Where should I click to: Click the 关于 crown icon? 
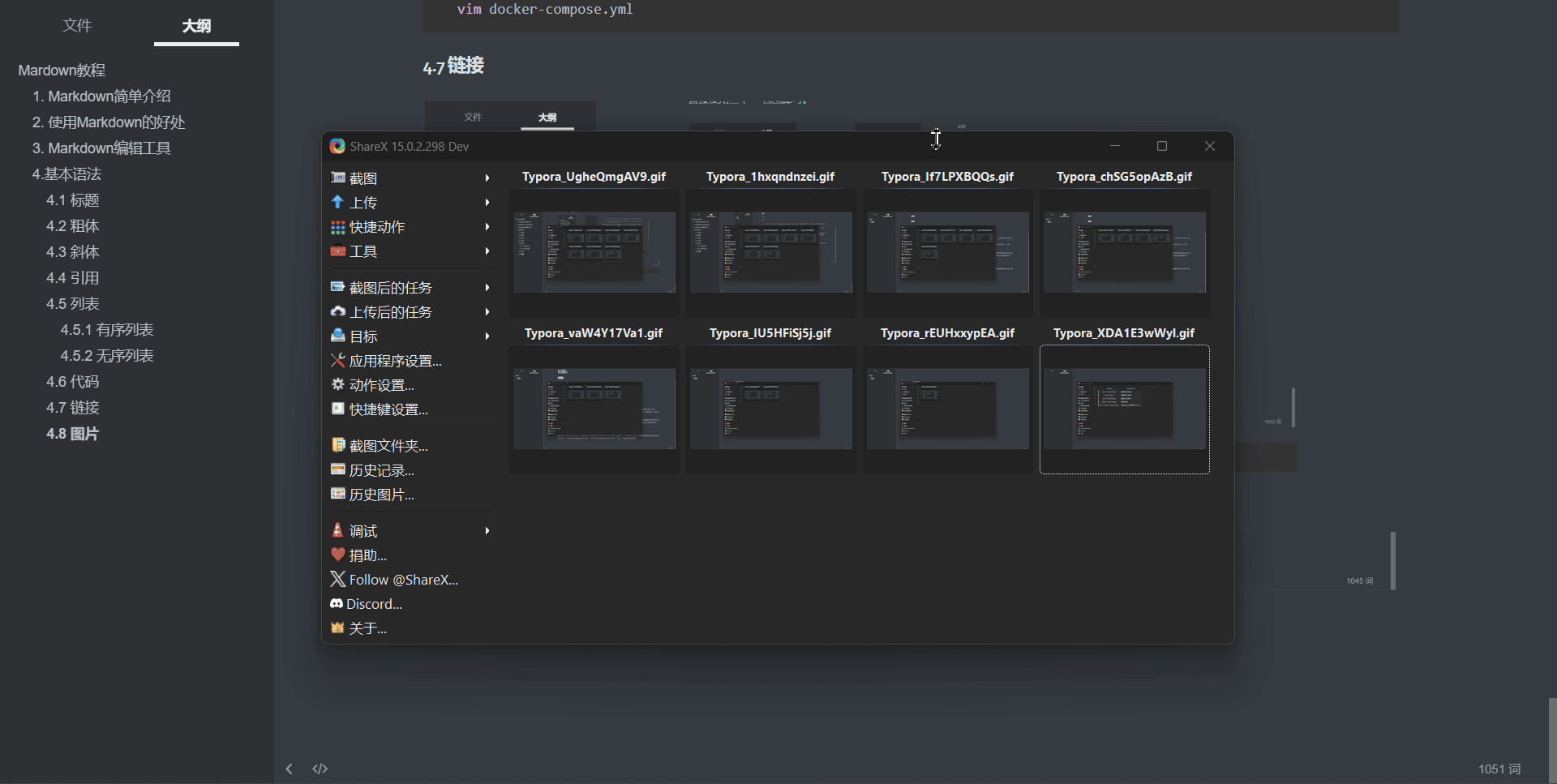point(338,628)
